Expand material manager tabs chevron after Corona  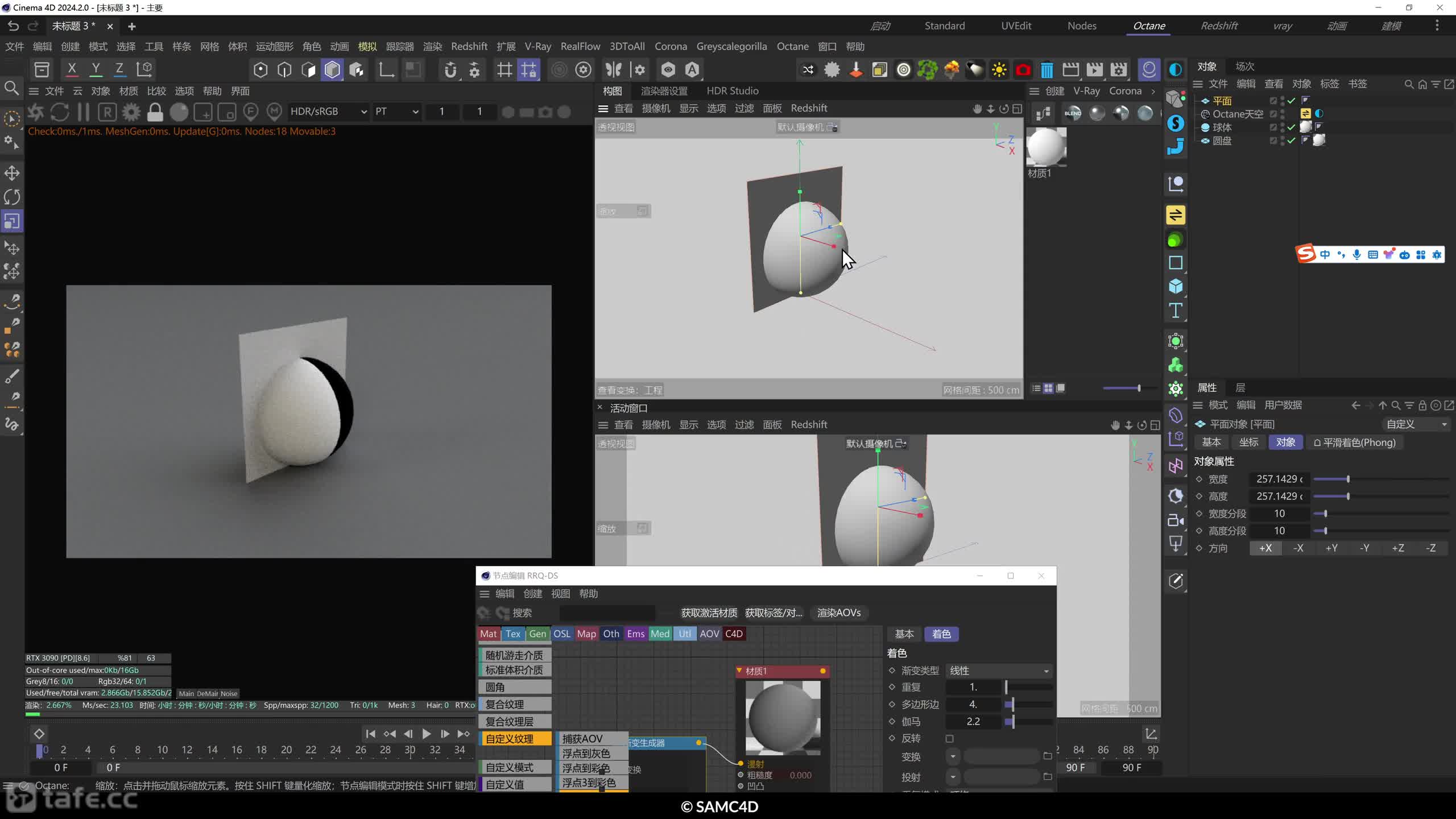(1153, 91)
